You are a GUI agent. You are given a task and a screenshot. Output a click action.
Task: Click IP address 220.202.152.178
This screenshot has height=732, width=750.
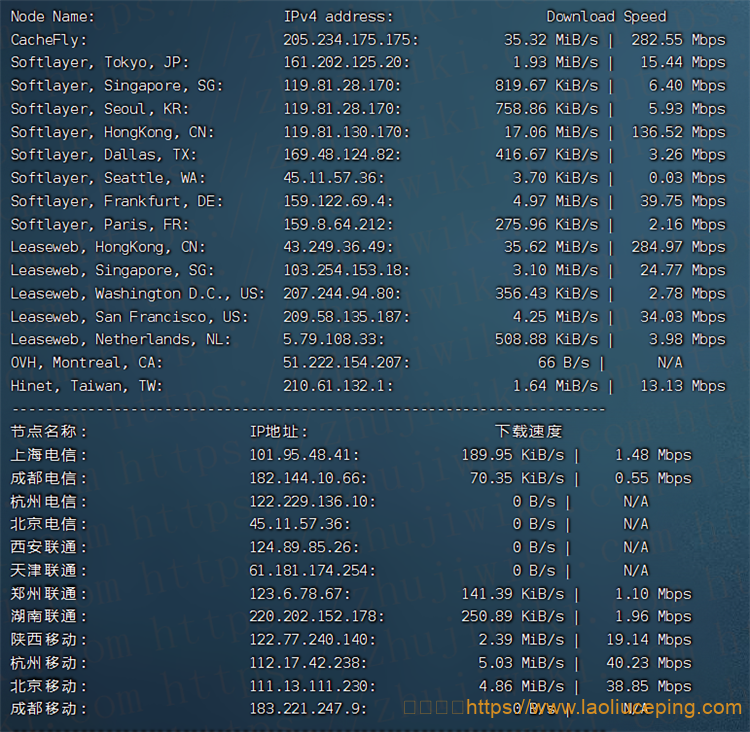tap(317, 617)
